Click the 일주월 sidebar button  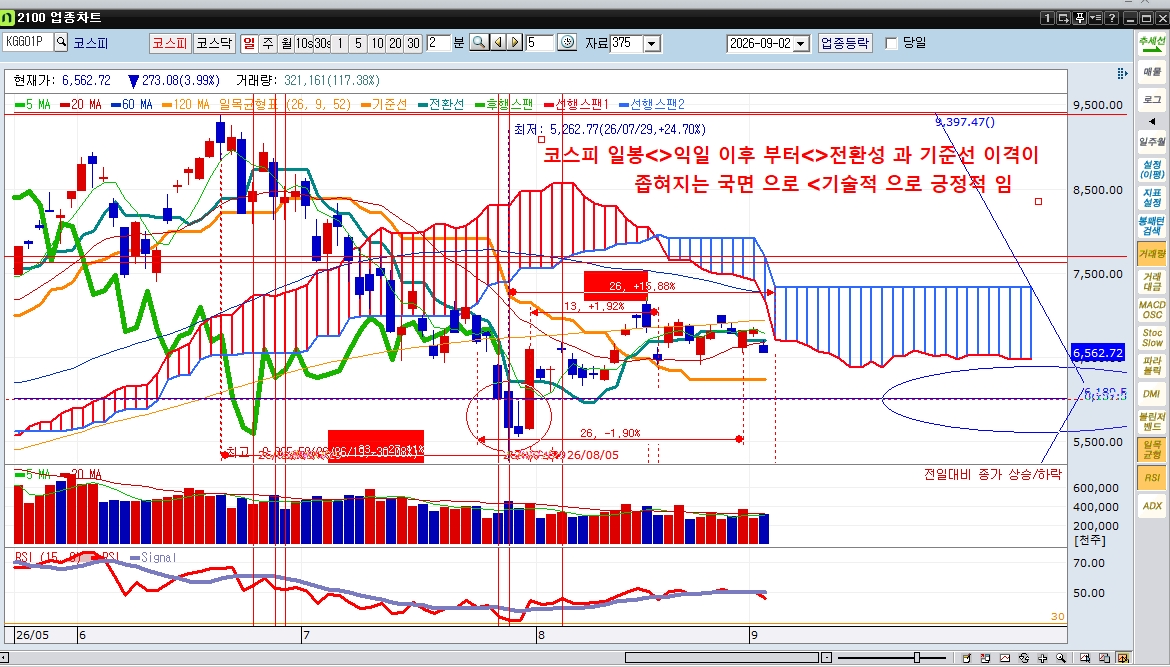1151,142
